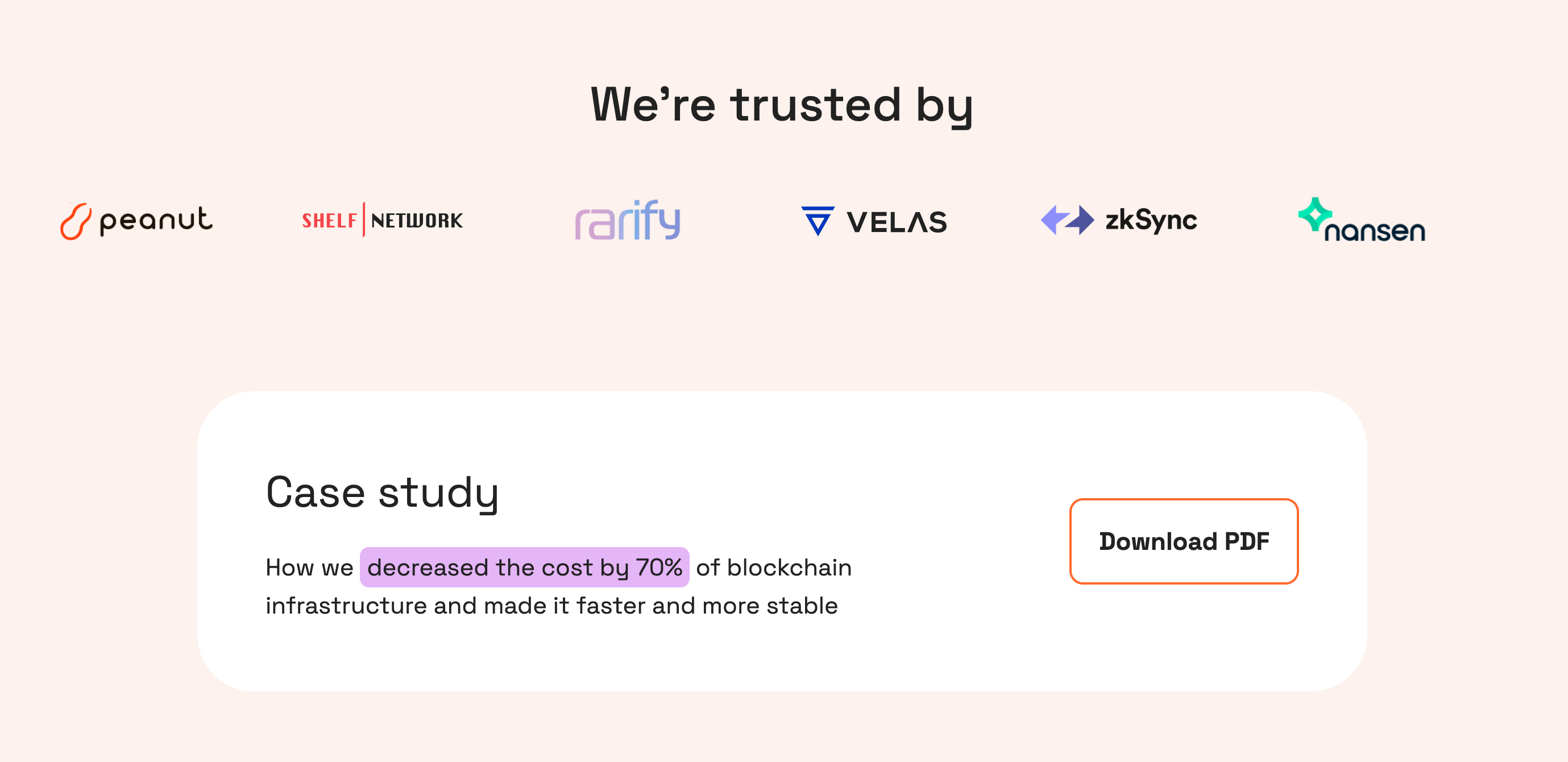The image size is (1568, 762).
Task: Click the 'of blockchain' text
Action: click(774, 568)
